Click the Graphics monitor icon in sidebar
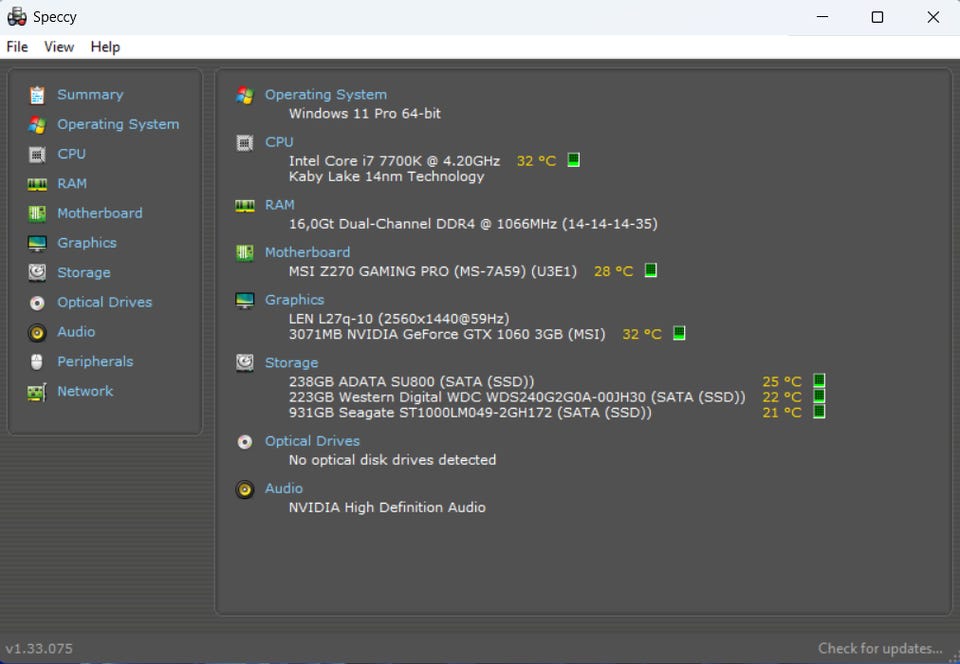Image resolution: width=960 pixels, height=664 pixels. point(37,243)
